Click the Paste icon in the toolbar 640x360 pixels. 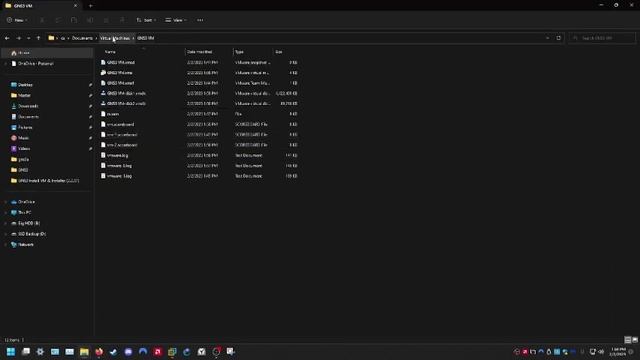click(74, 20)
